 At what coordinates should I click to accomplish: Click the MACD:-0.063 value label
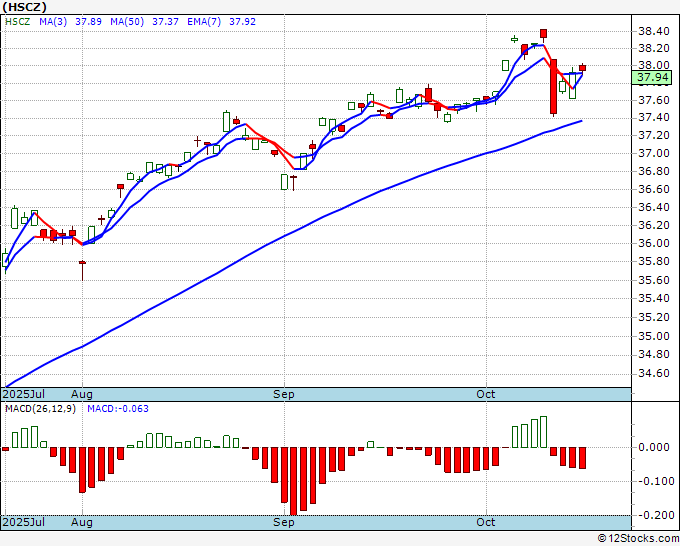pyautogui.click(x=118, y=409)
